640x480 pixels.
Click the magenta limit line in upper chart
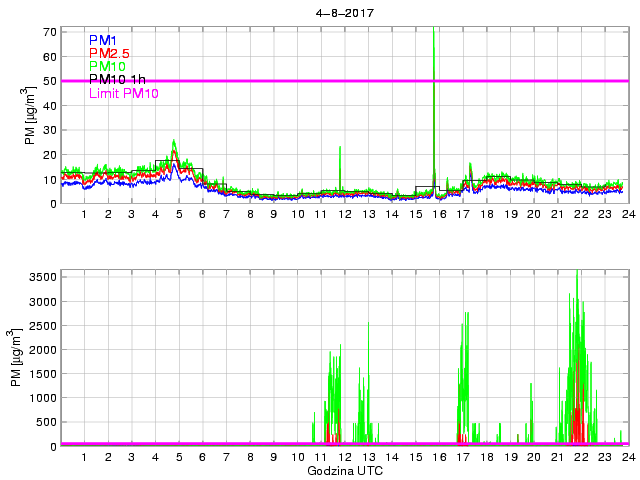(x=300, y=80)
